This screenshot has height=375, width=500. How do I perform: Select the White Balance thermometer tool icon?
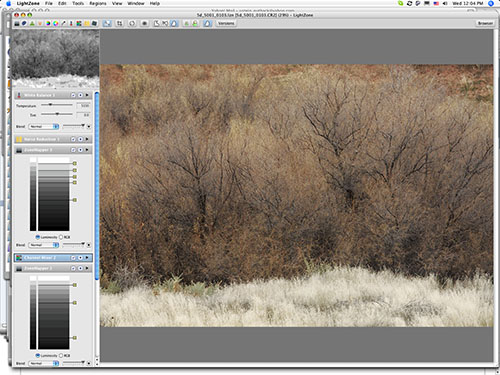[71, 23]
